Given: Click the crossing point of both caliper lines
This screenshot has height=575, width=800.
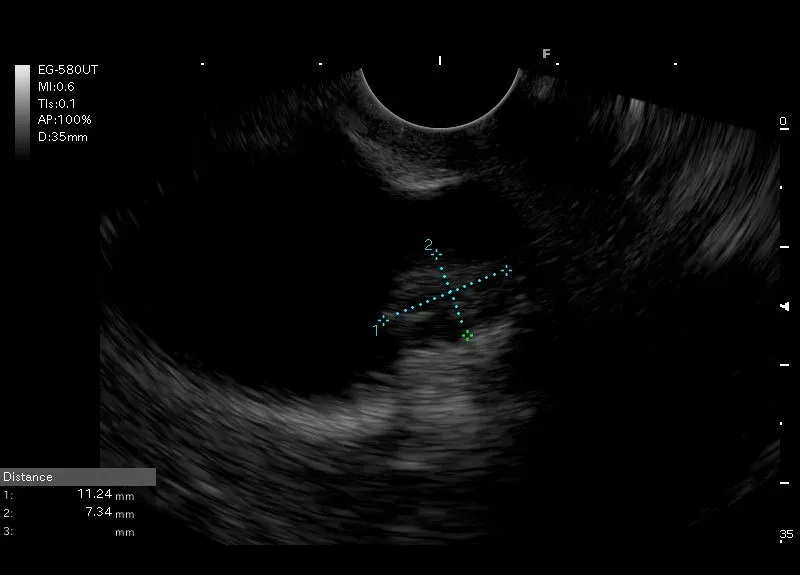Looking at the screenshot, I should (449, 293).
